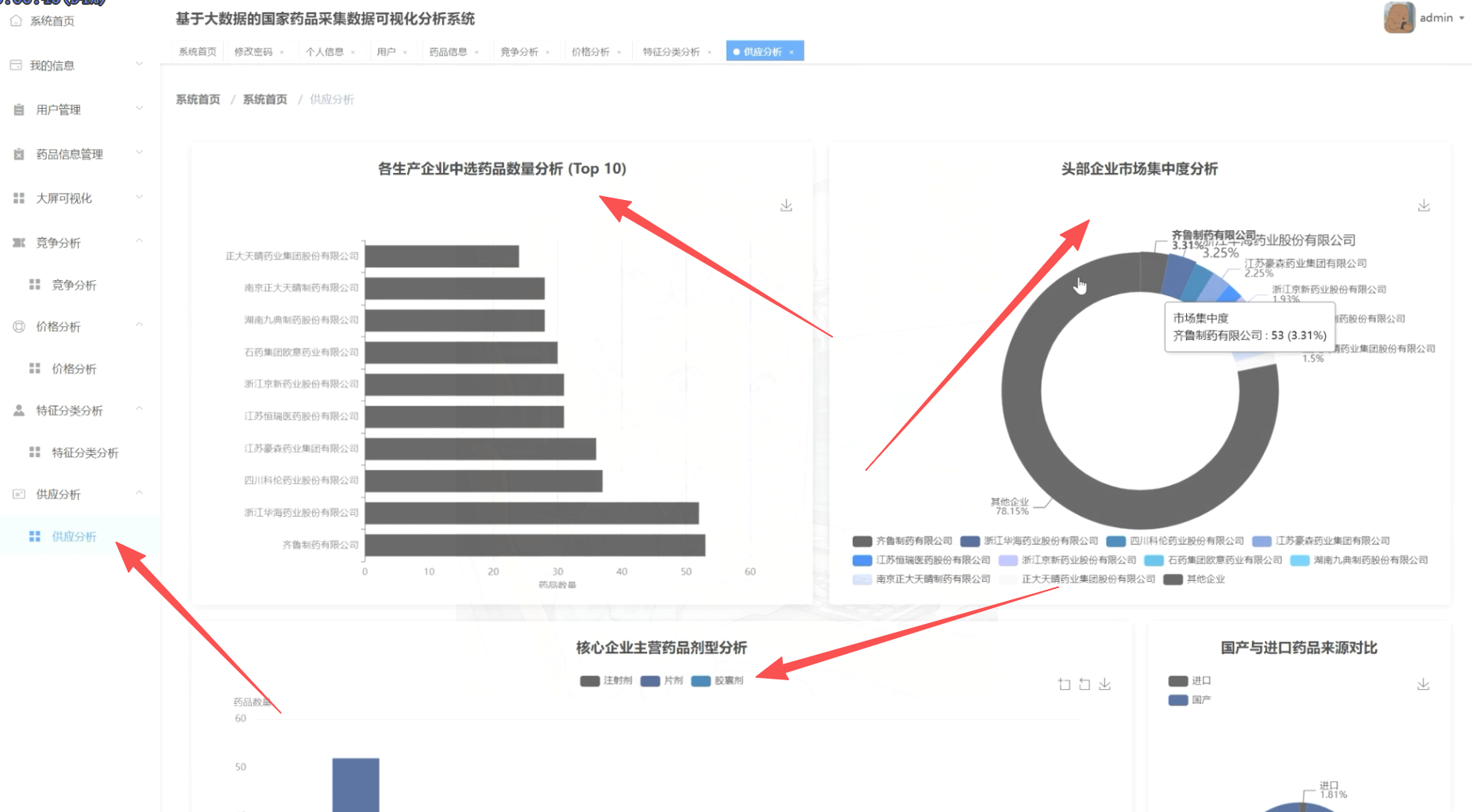Click the icon beside 供应分析 group
This screenshot has width=1472, height=812.
19,494
